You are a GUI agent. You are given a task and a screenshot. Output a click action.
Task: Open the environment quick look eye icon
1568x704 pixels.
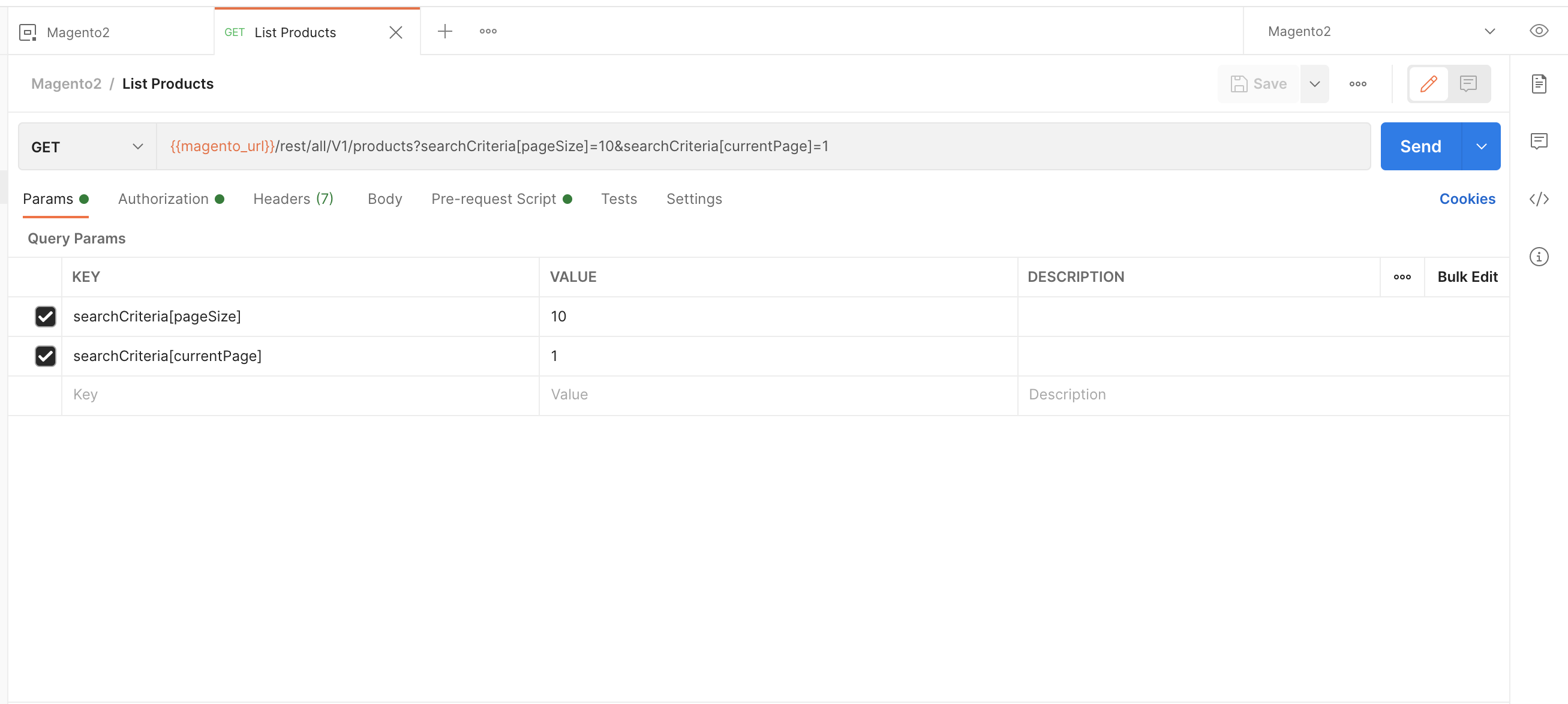pyautogui.click(x=1539, y=31)
